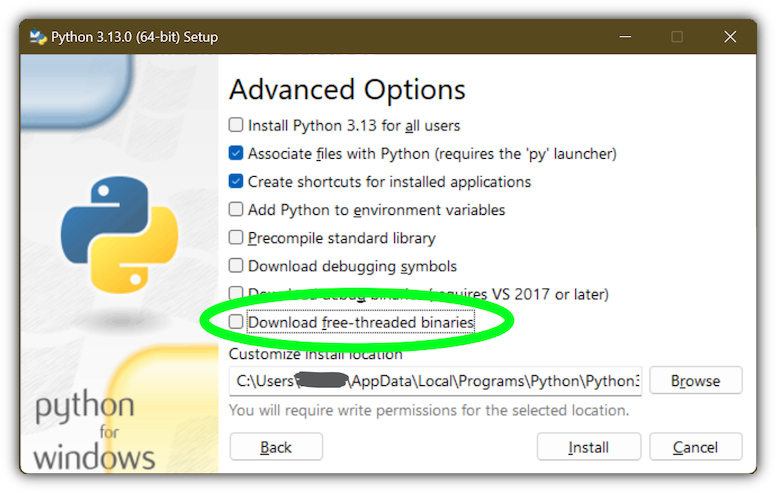Click the Python logo in the sidebar

click(119, 232)
